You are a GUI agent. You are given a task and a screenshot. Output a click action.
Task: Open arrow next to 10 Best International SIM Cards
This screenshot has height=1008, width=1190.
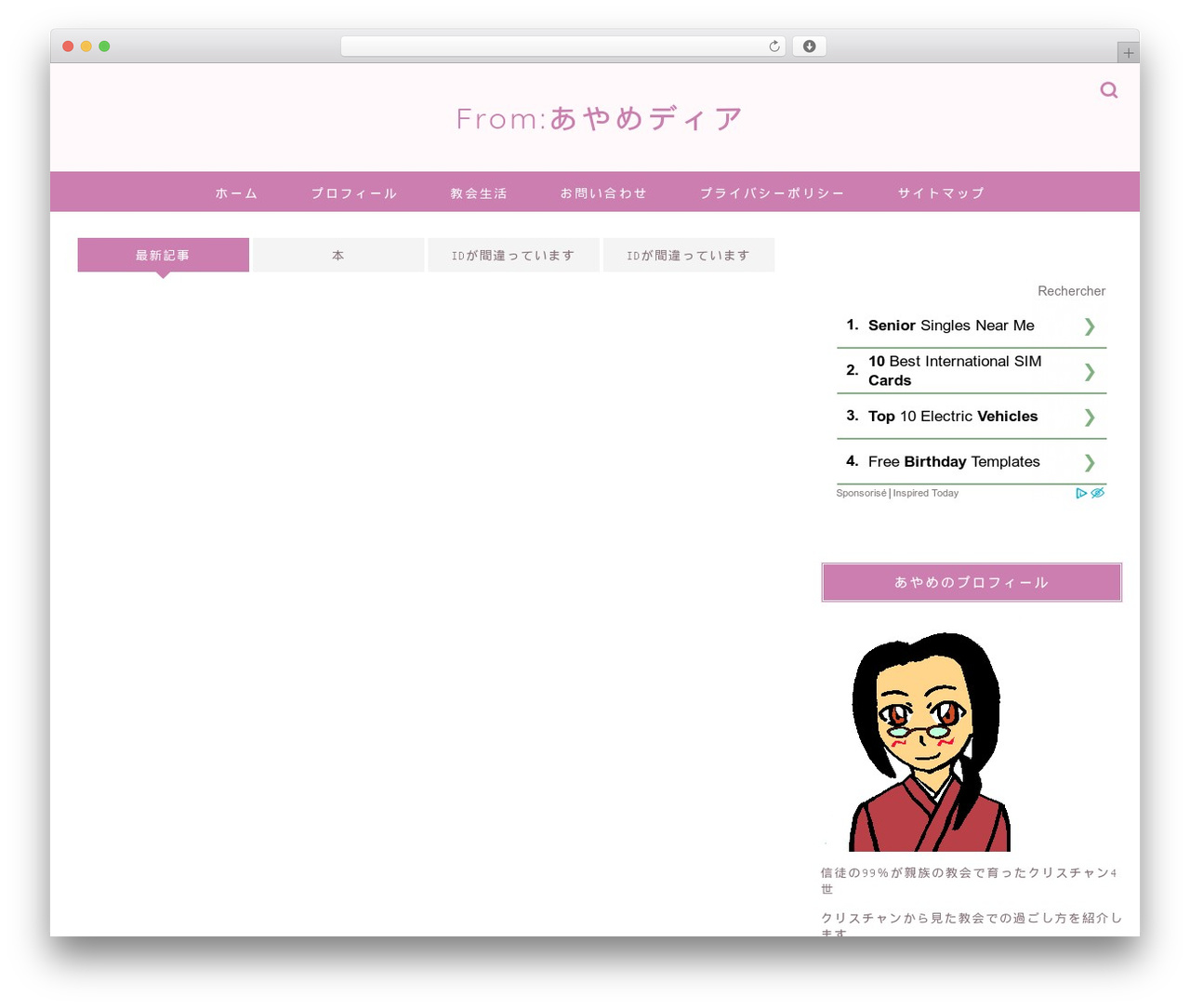coord(1090,372)
